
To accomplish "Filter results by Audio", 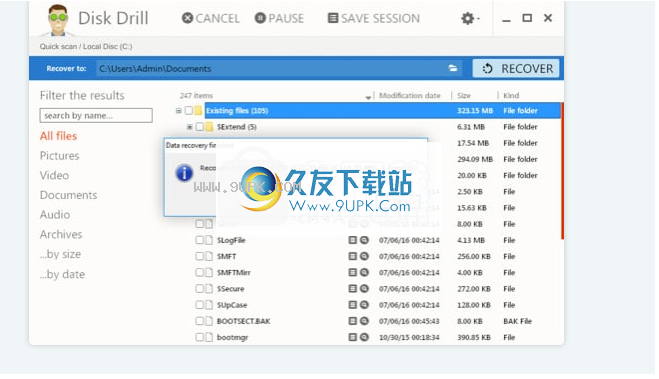I will pyautogui.click(x=55, y=215).
